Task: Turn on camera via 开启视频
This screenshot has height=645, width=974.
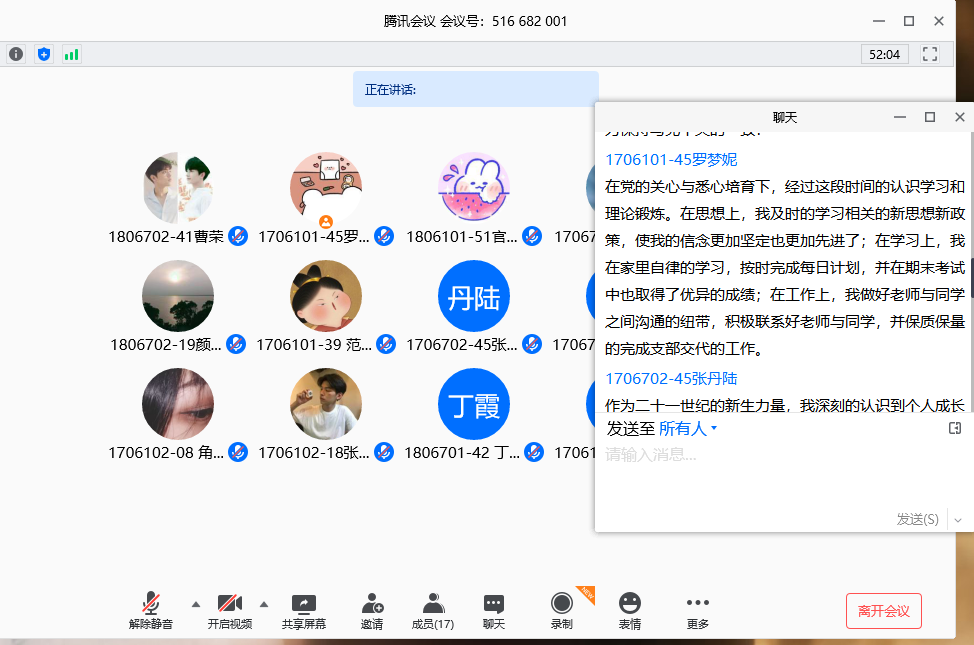Action: pyautogui.click(x=230, y=610)
